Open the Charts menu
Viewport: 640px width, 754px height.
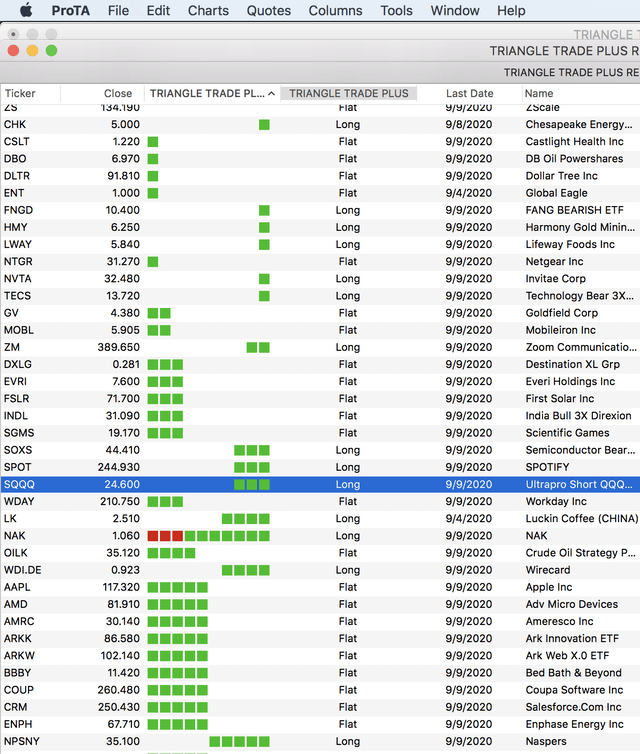coord(208,11)
